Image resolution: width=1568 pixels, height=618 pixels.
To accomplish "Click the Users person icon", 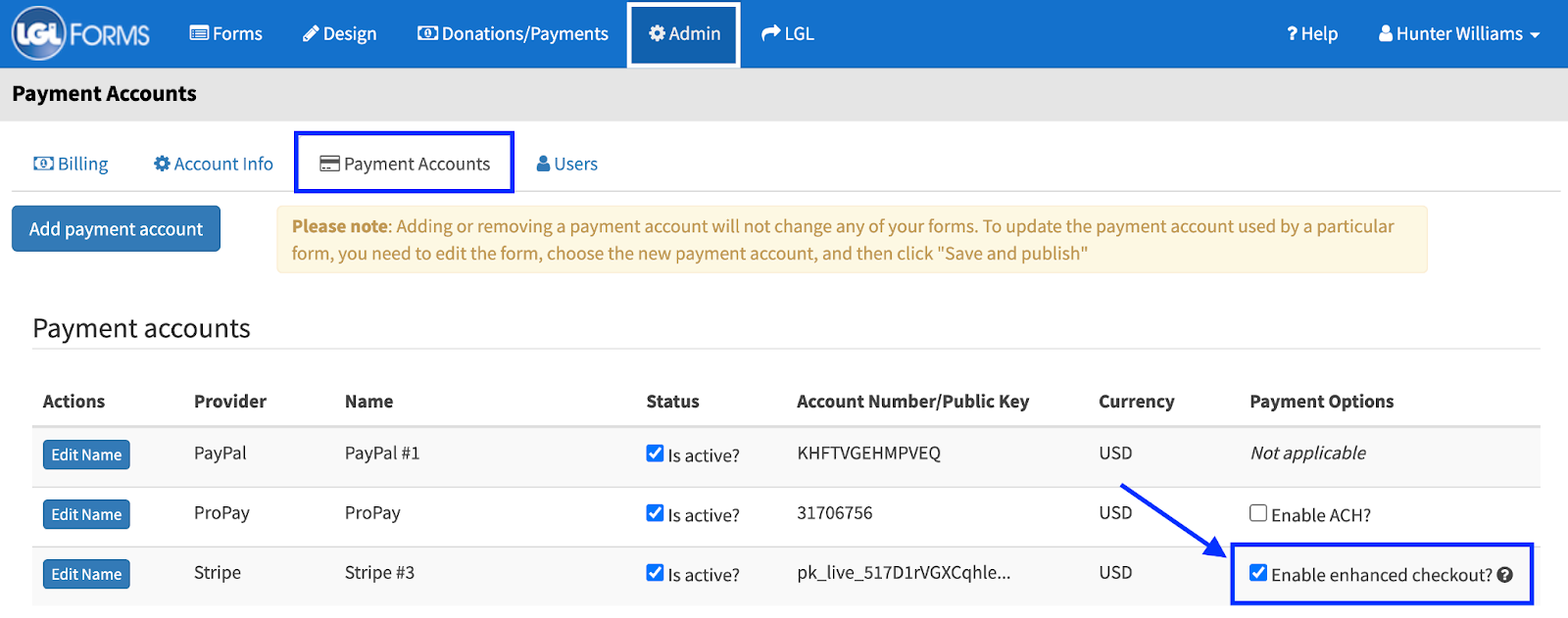I will [x=543, y=164].
